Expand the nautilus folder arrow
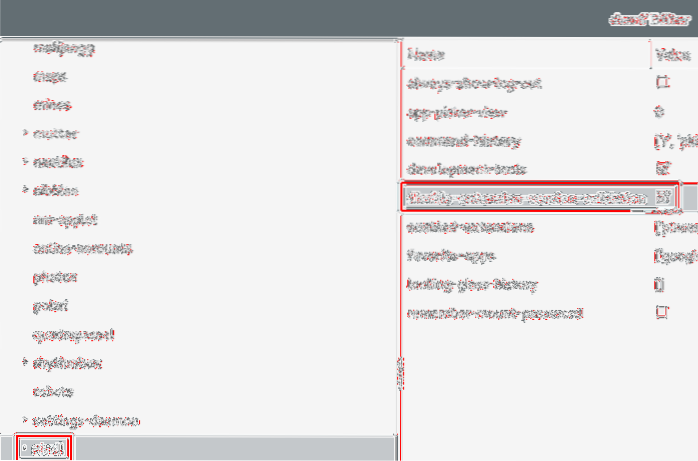The width and height of the screenshot is (698, 461). click(26, 162)
